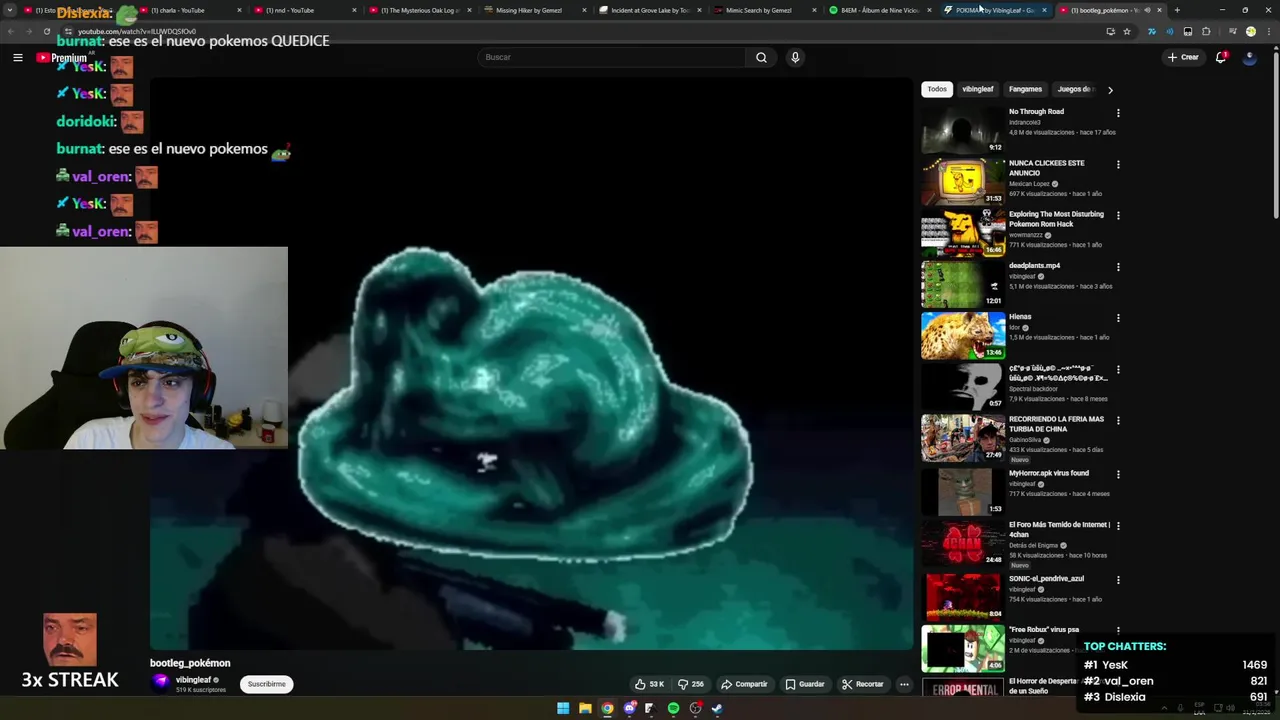Open Spotify from the taskbar
The image size is (1280, 720).
click(x=673, y=708)
